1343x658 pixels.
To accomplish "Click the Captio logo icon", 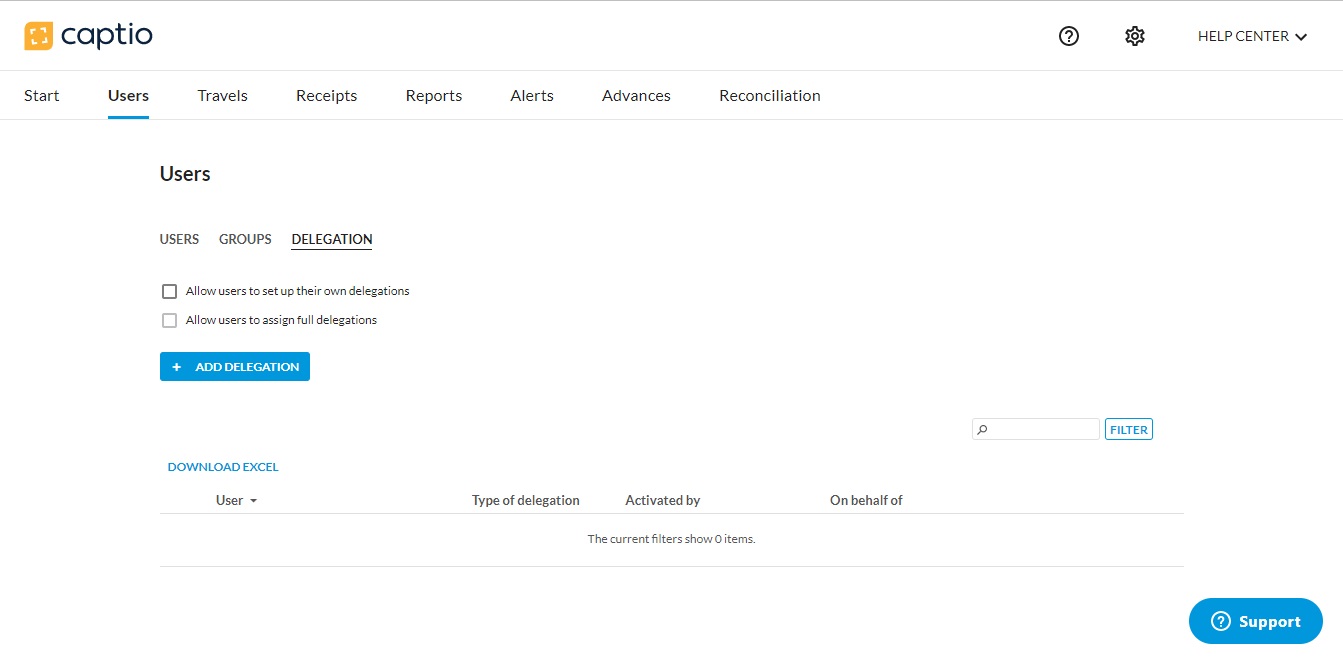I will pos(38,36).
